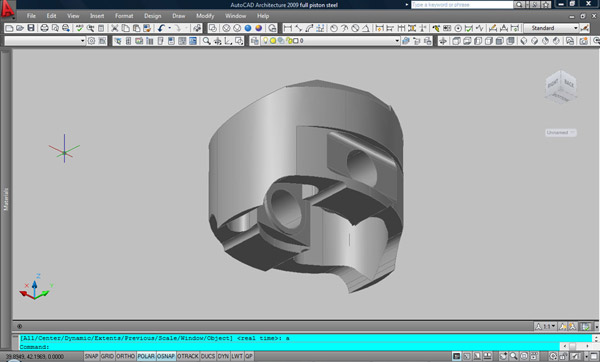Open the Edit menu

[x=51, y=16]
